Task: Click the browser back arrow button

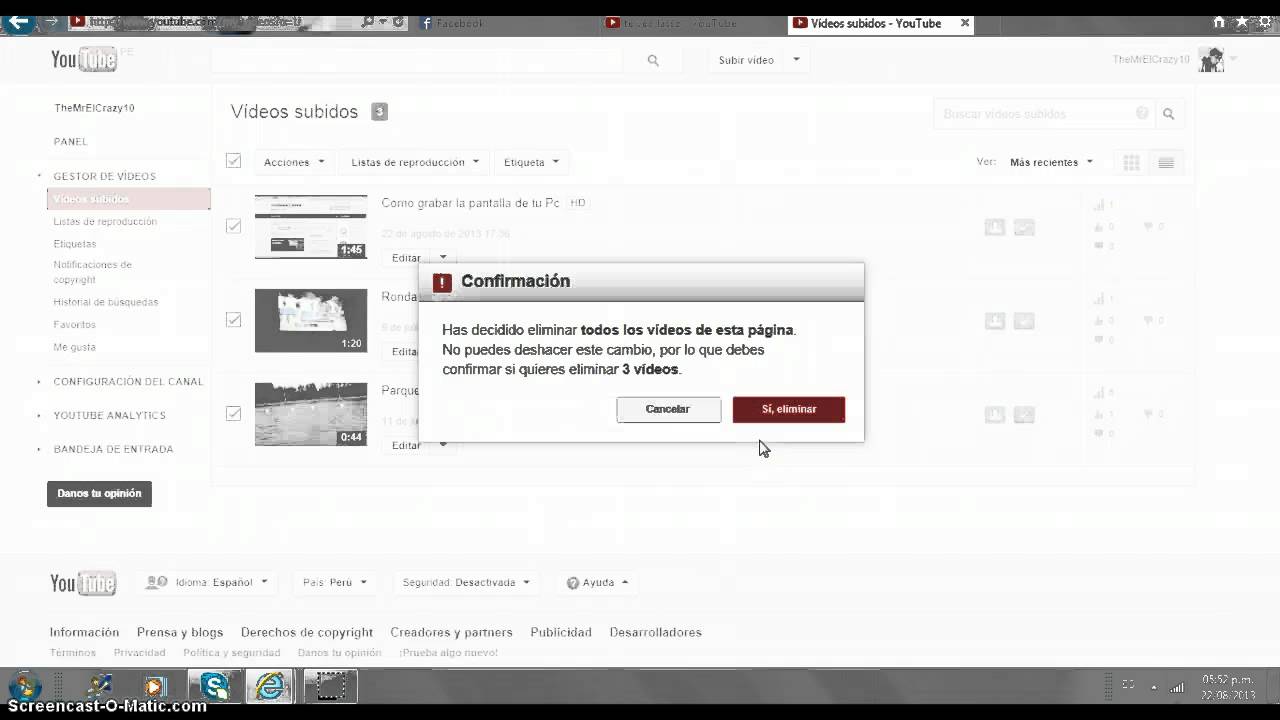Action: (17, 21)
